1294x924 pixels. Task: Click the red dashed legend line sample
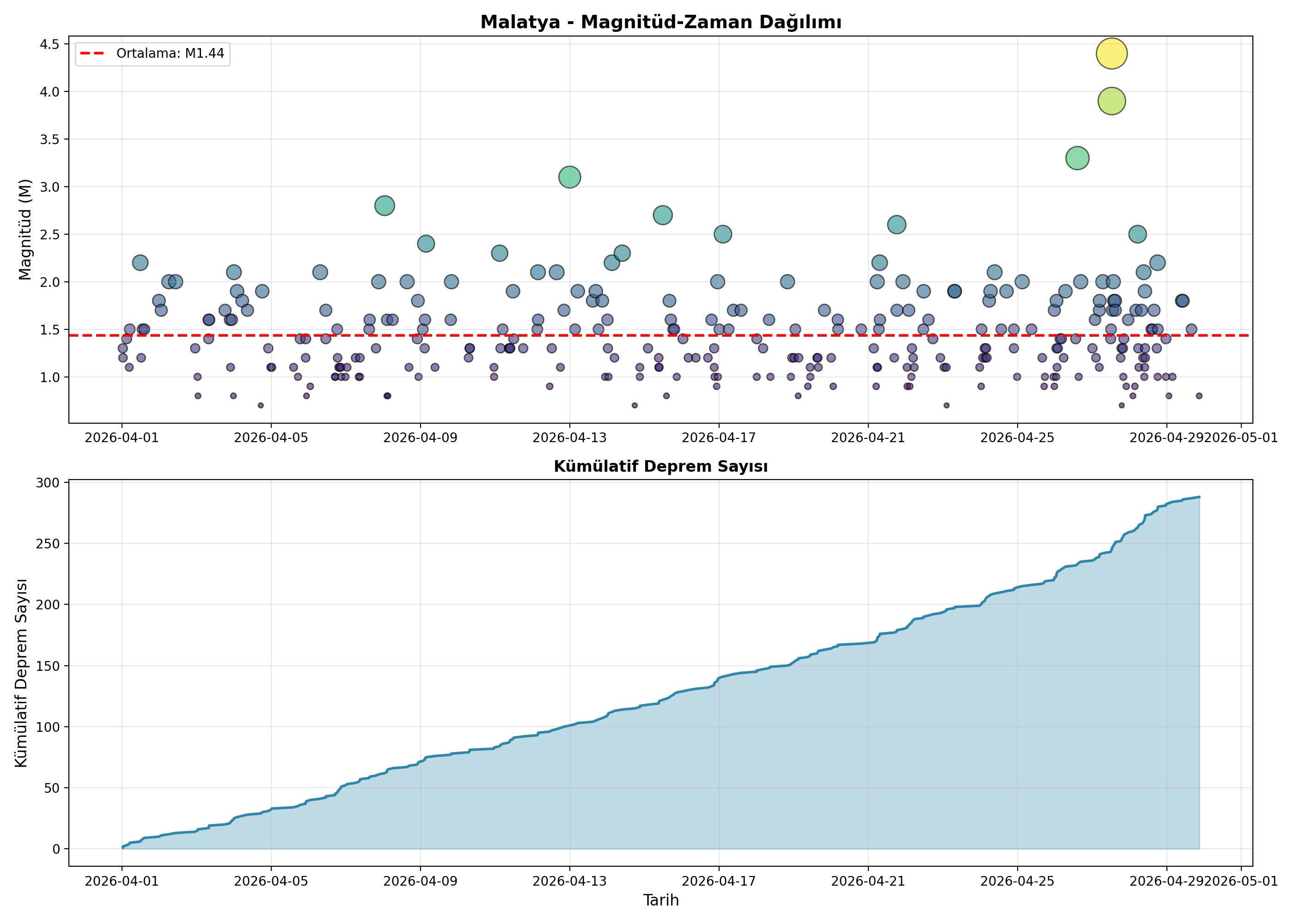point(92,54)
